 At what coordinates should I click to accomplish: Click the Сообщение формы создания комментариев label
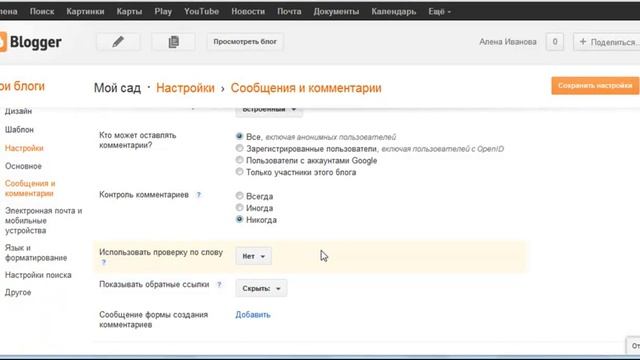tap(153, 320)
